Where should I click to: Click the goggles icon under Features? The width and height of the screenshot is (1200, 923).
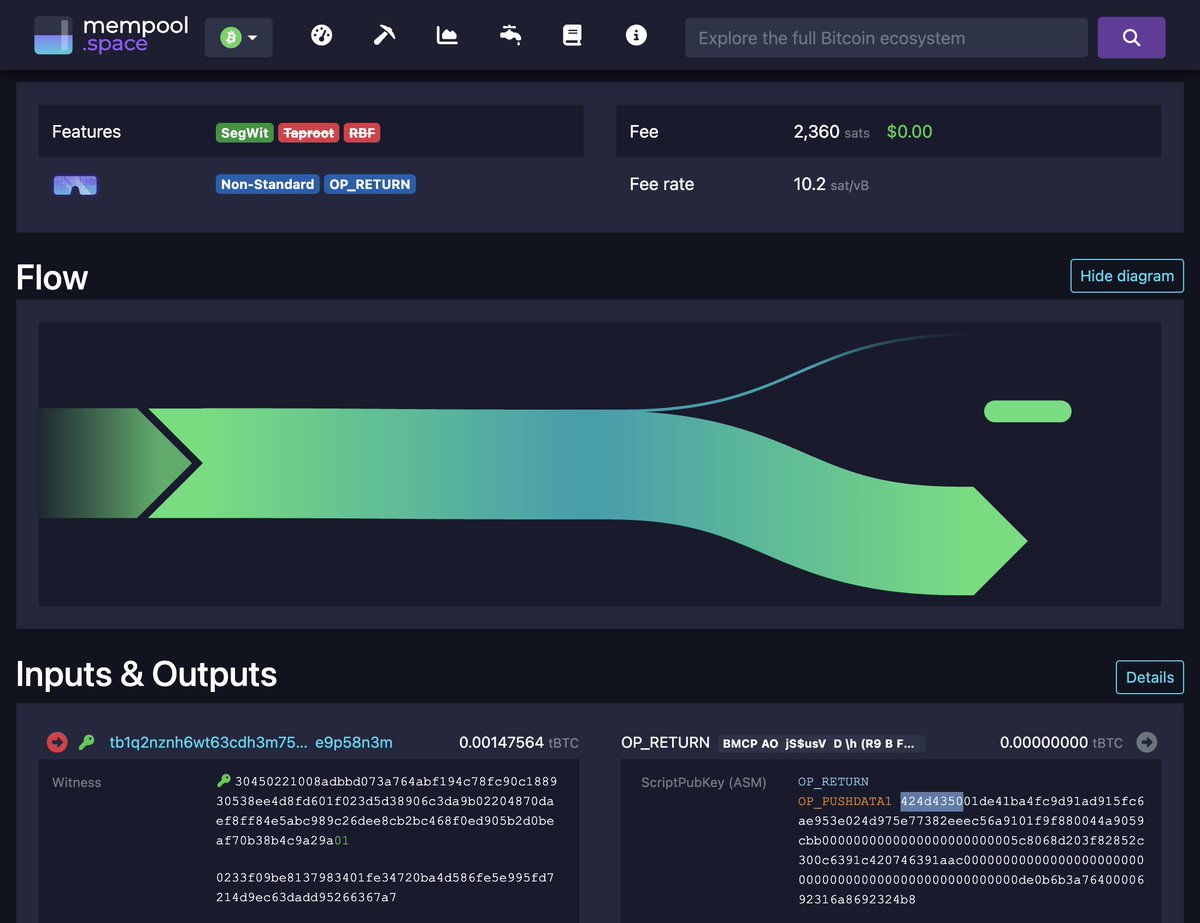(75, 185)
